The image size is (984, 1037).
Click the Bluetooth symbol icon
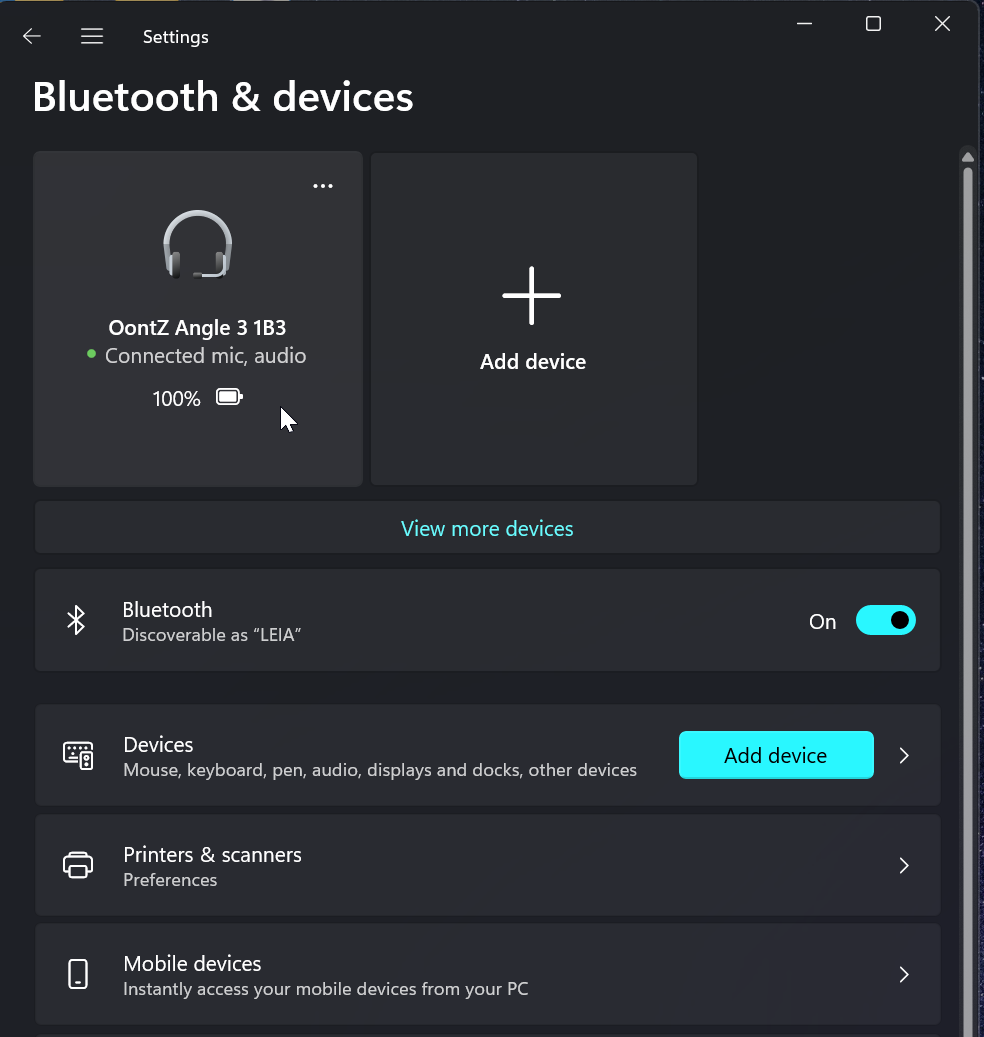(x=76, y=620)
